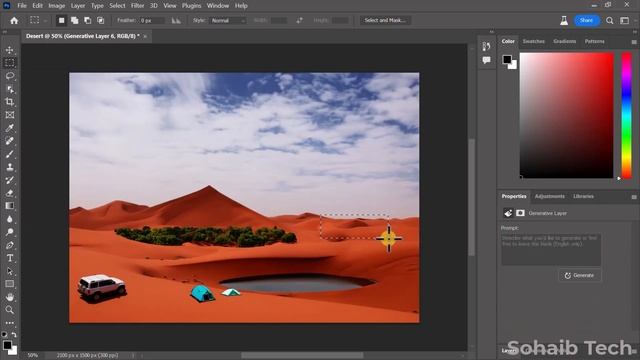Open the Search magnifier icon
The image size is (640, 360).
[x=609, y=20]
